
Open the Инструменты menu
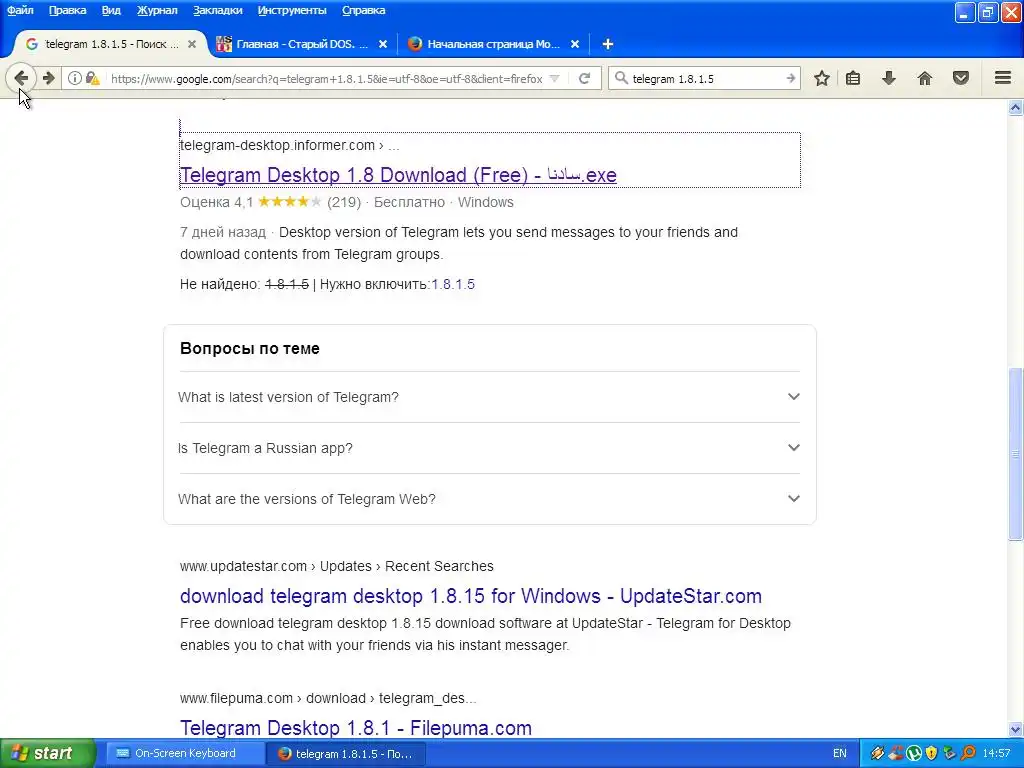click(x=292, y=10)
